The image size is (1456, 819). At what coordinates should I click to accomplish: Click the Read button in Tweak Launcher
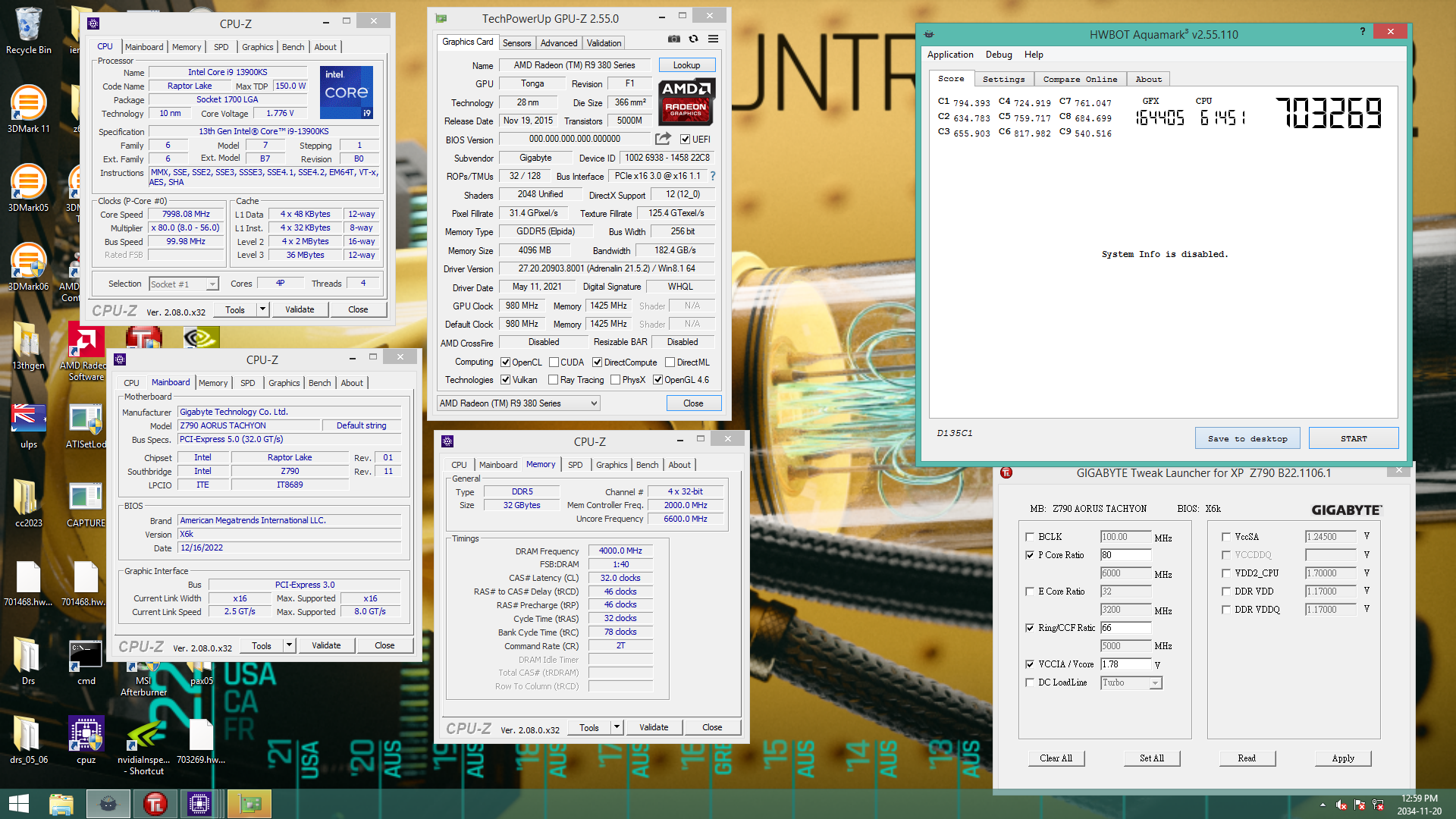point(1247,758)
